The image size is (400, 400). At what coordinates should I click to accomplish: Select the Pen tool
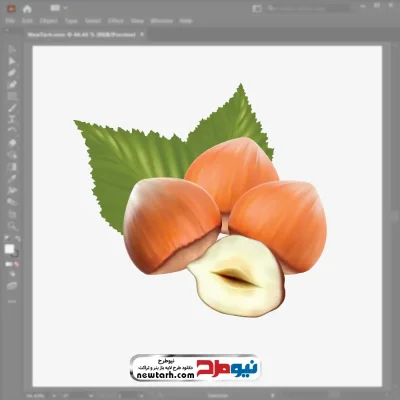coord(12,73)
